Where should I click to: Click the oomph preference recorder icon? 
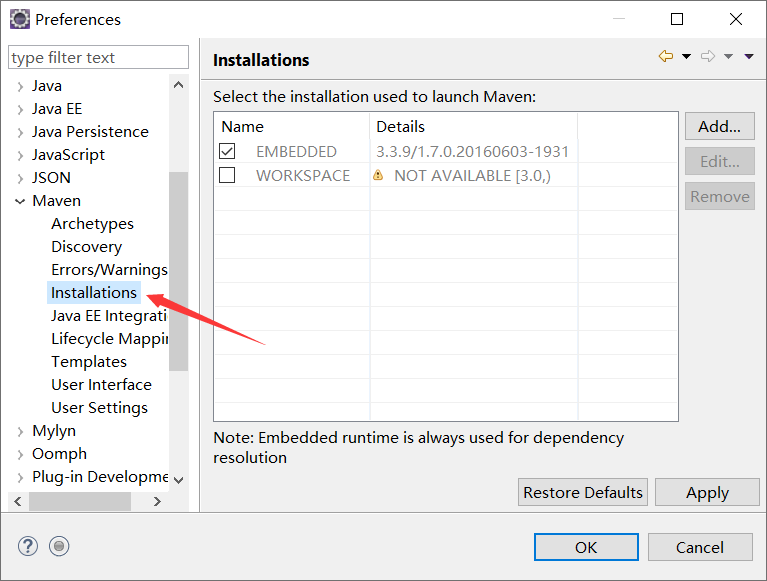[59, 546]
